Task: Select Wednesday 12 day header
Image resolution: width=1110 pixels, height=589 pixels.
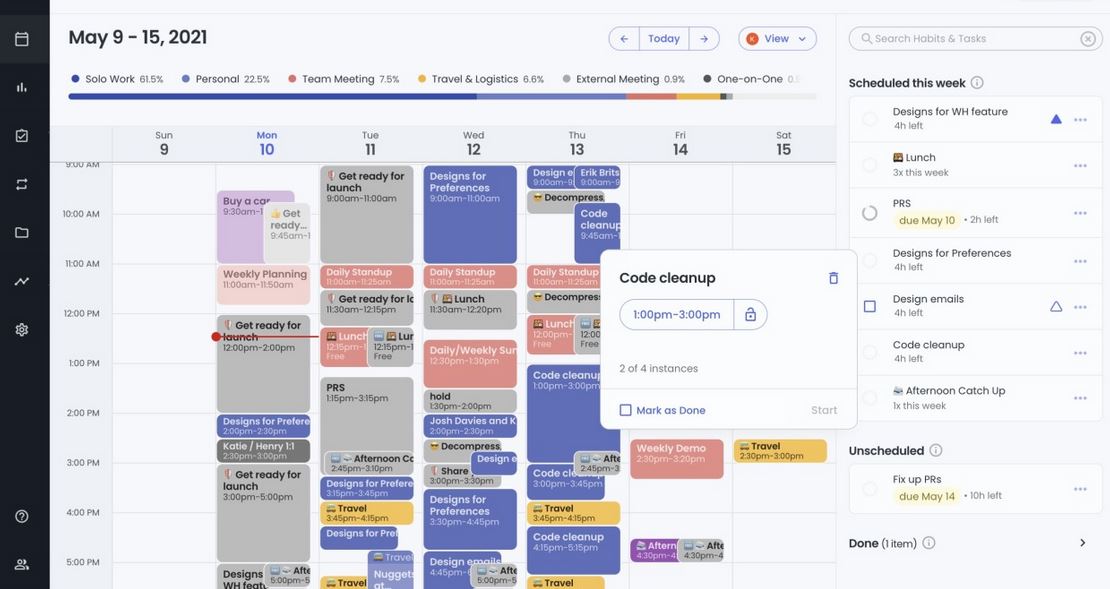Action: [x=474, y=144]
